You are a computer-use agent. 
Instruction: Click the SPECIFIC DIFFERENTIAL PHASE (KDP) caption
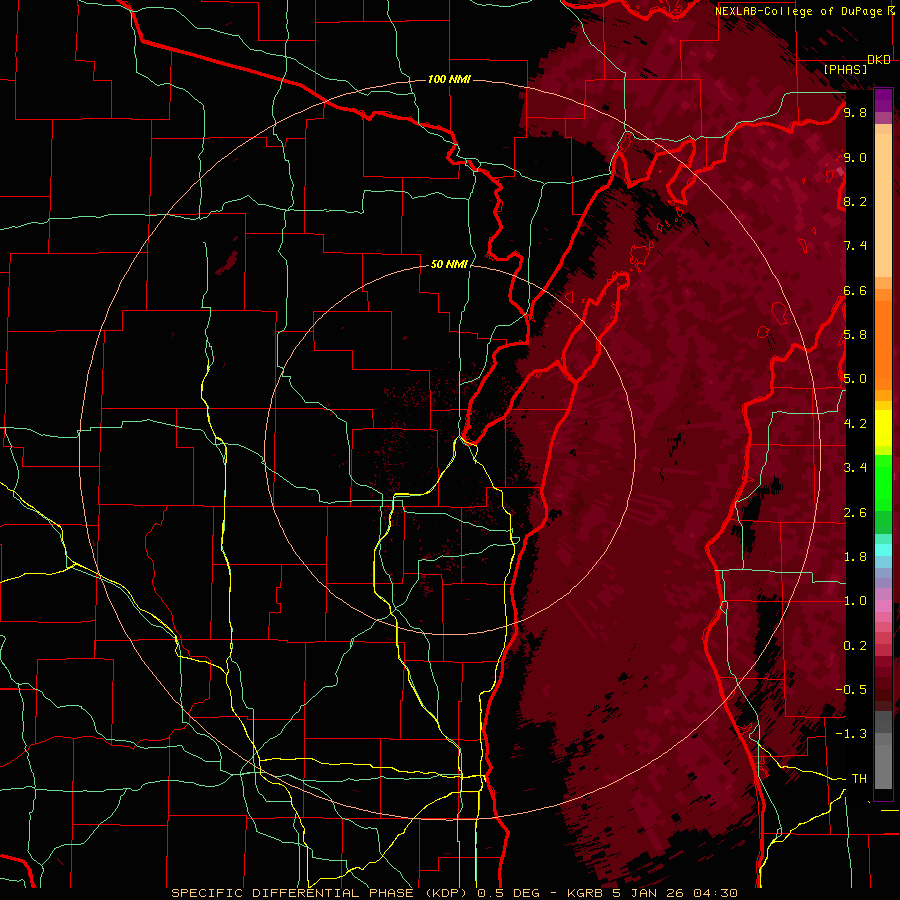[320, 893]
